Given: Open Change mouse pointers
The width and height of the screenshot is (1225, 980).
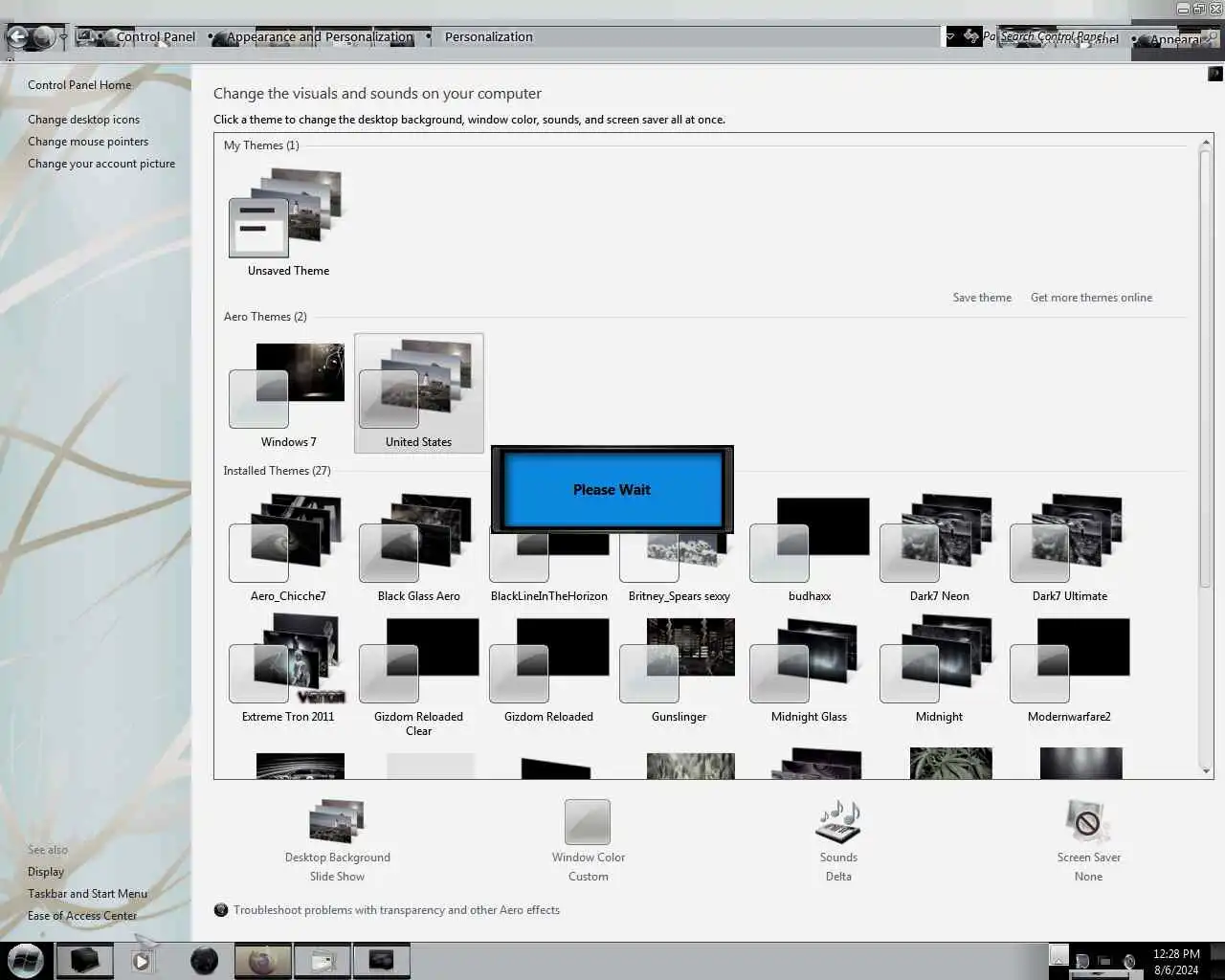Looking at the screenshot, I should 88,142.
